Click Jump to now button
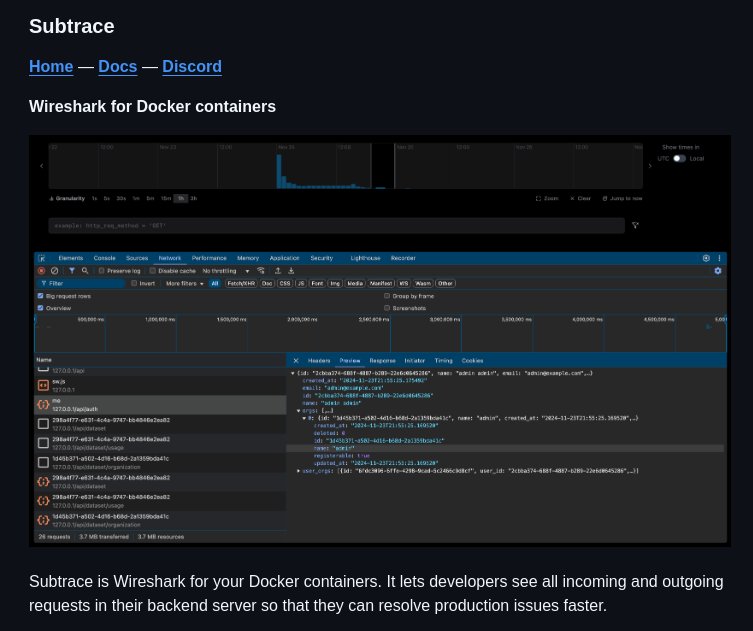 click(622, 198)
